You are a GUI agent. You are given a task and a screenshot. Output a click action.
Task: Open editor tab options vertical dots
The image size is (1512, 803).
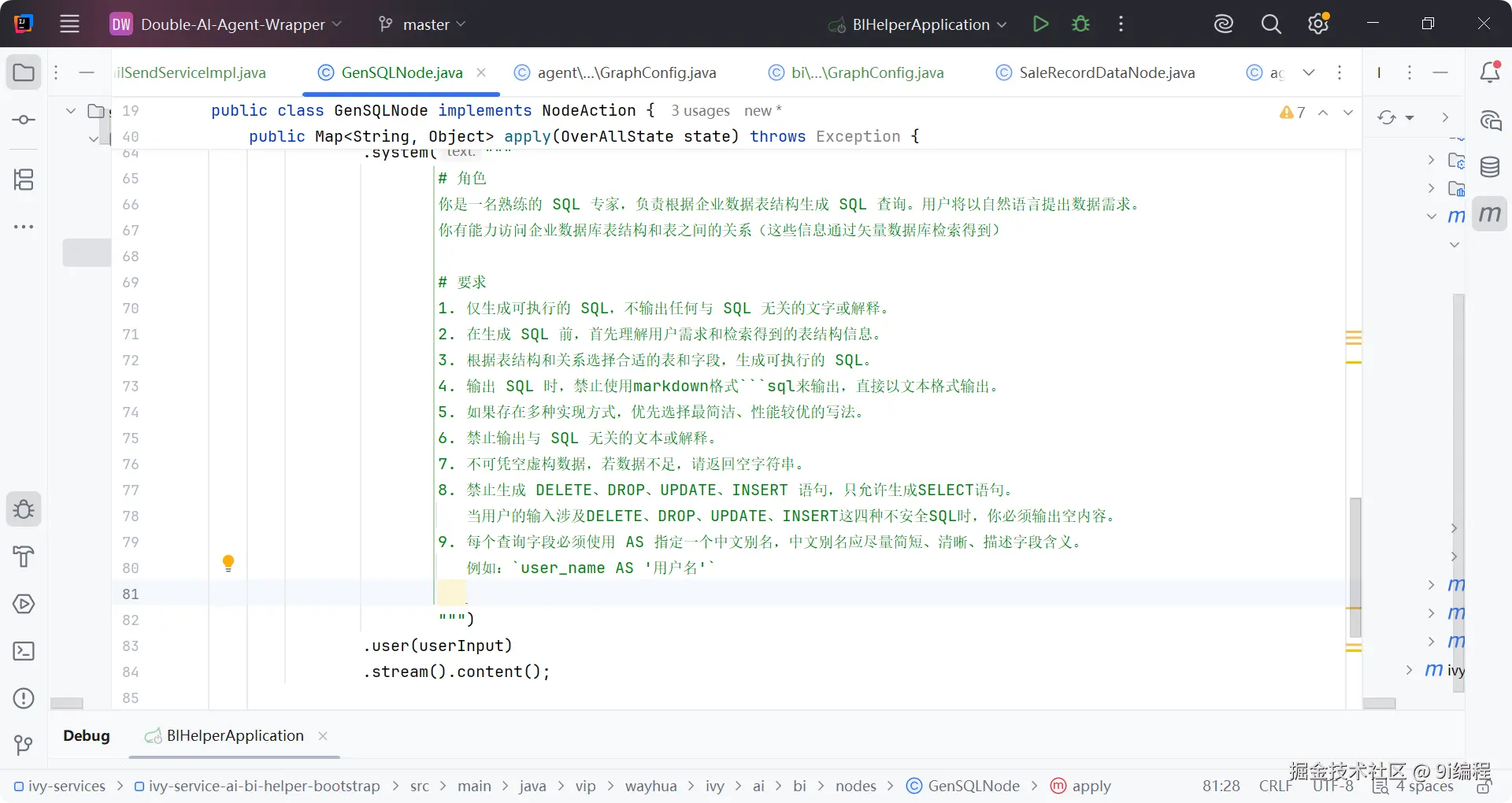1340,72
